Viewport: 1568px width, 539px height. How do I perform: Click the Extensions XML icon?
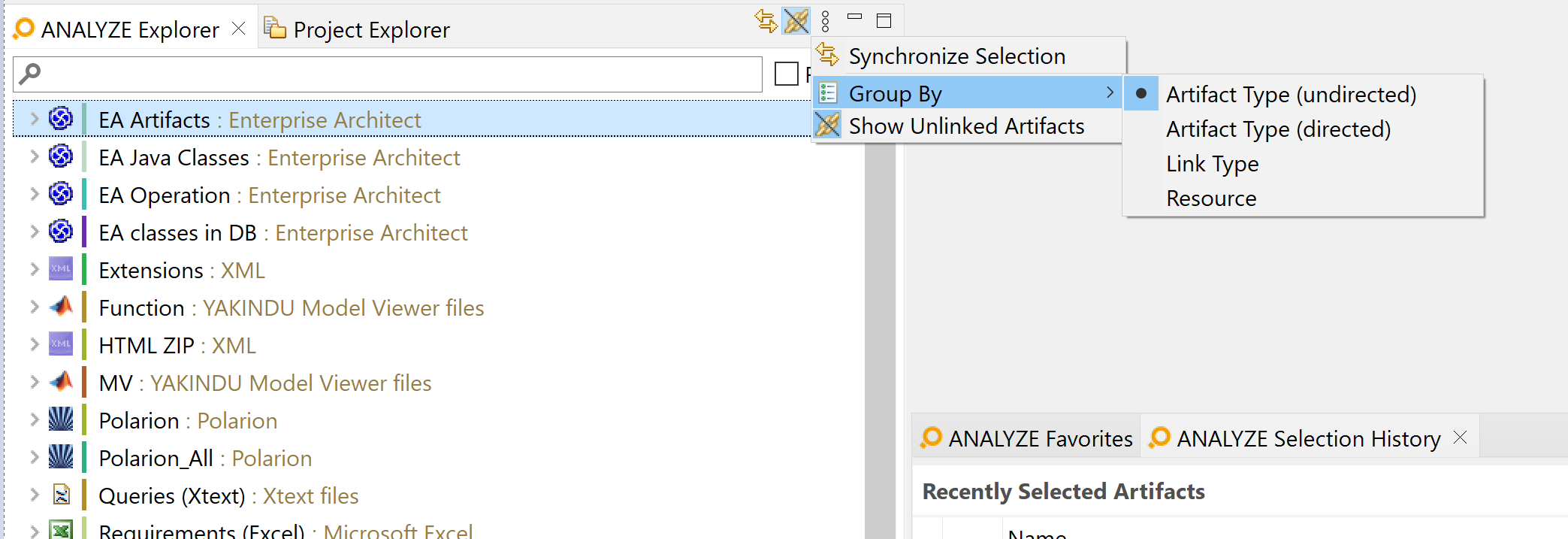pyautogui.click(x=61, y=268)
